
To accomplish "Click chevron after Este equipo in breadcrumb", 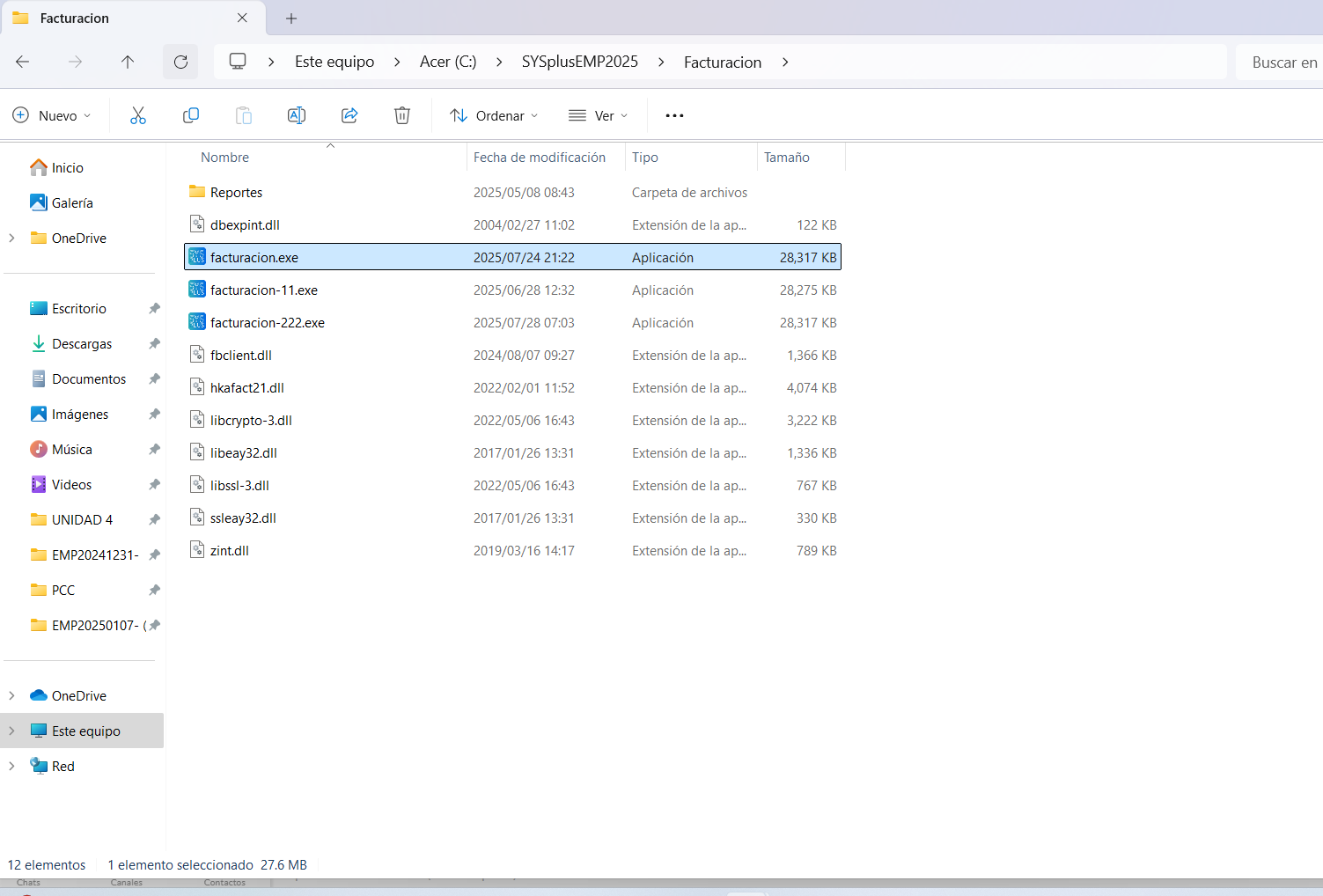I will (397, 62).
